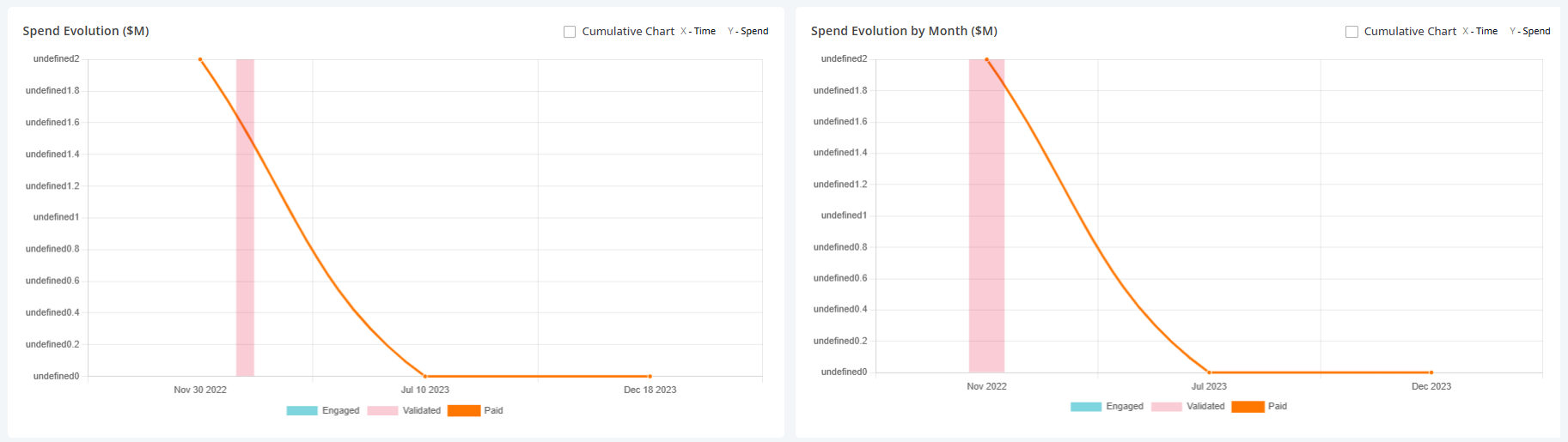The width and height of the screenshot is (1568, 442).
Task: Toggle Validated legend swatch in monthly chart
Action: pos(1167,407)
